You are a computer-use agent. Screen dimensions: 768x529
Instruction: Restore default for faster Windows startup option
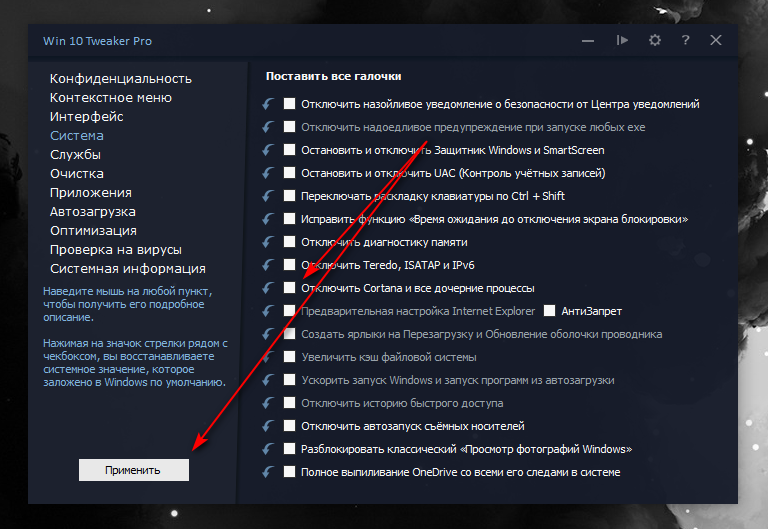[268, 380]
